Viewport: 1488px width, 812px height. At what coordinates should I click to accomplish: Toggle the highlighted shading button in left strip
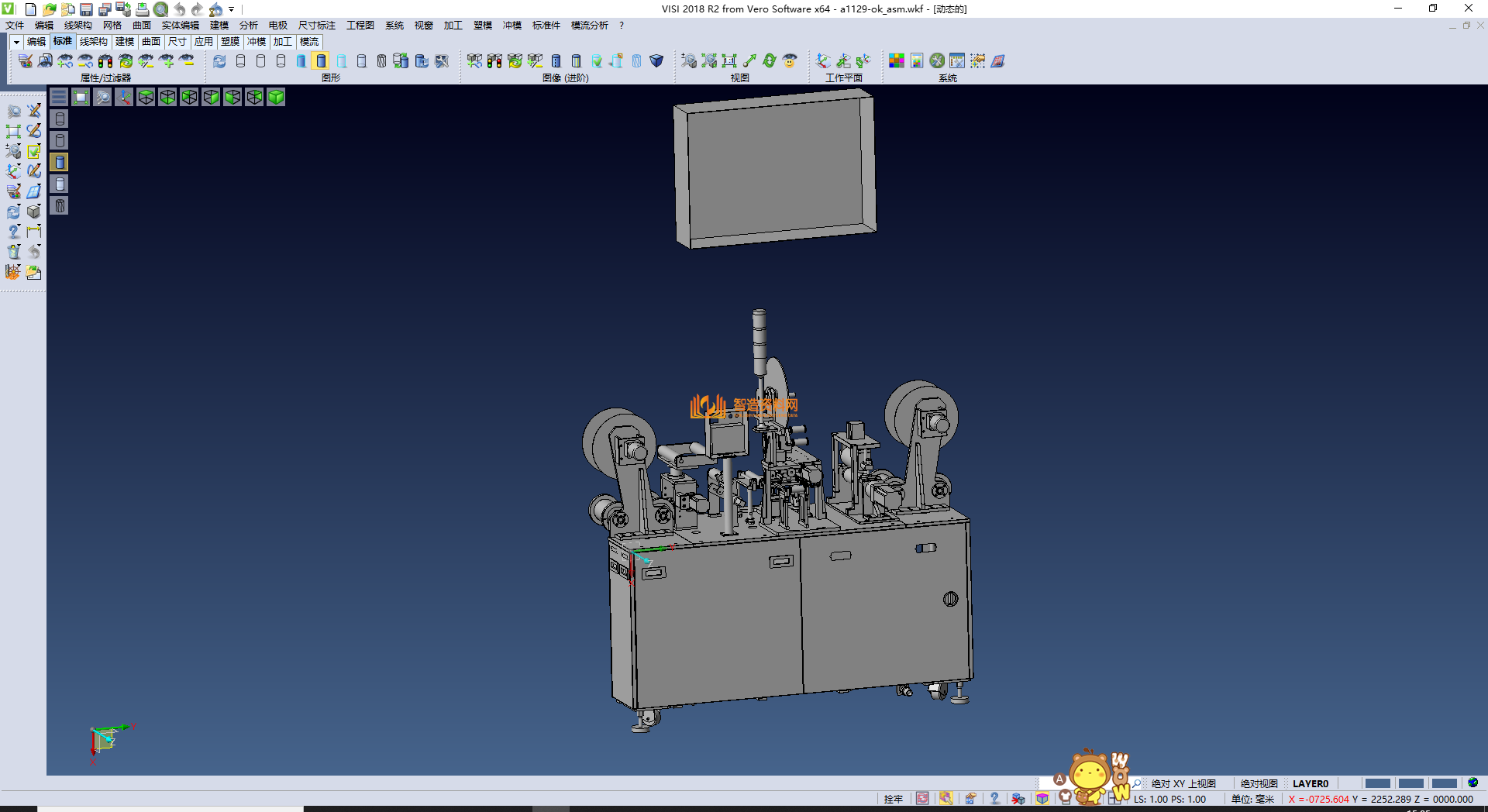click(60, 162)
